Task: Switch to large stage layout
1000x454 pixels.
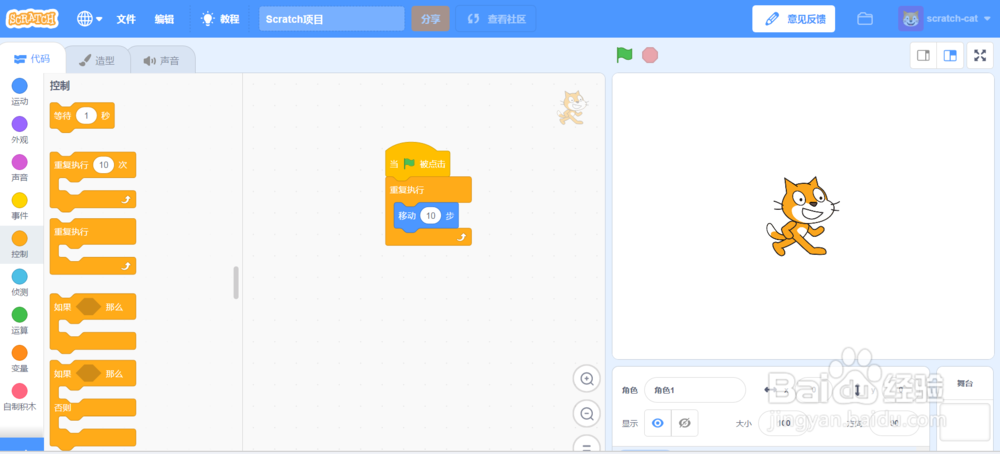Action: 950,55
